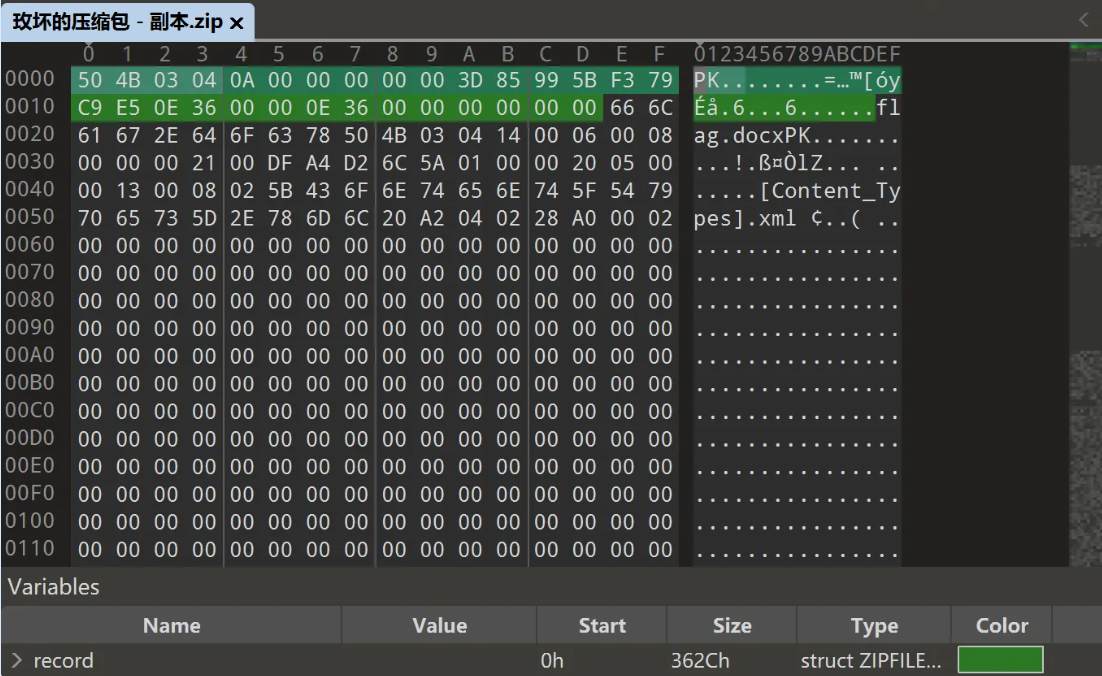Click the tab scroll left arrow

tap(1084, 20)
